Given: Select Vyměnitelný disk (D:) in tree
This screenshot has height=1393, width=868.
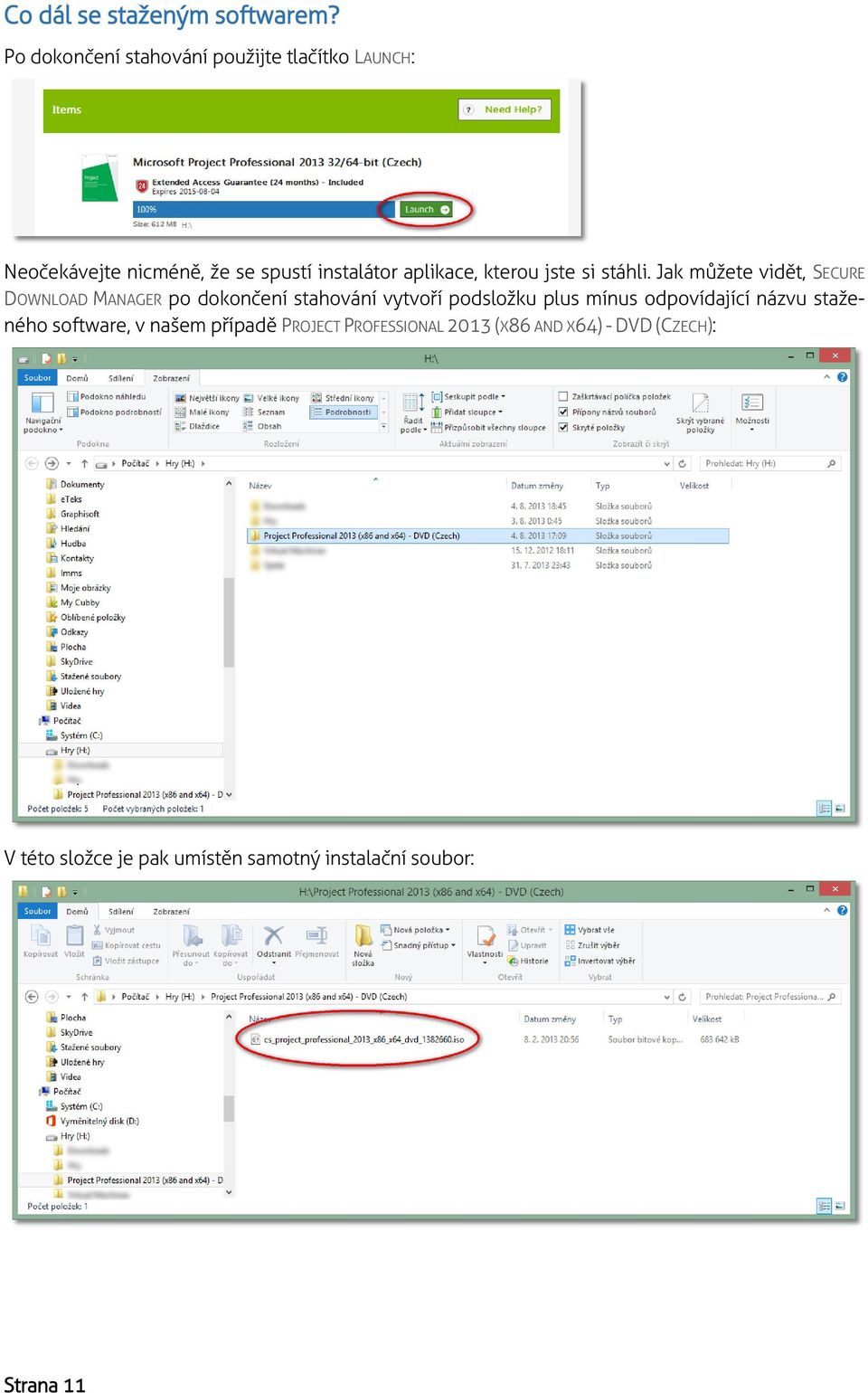Looking at the screenshot, I should [x=92, y=1121].
